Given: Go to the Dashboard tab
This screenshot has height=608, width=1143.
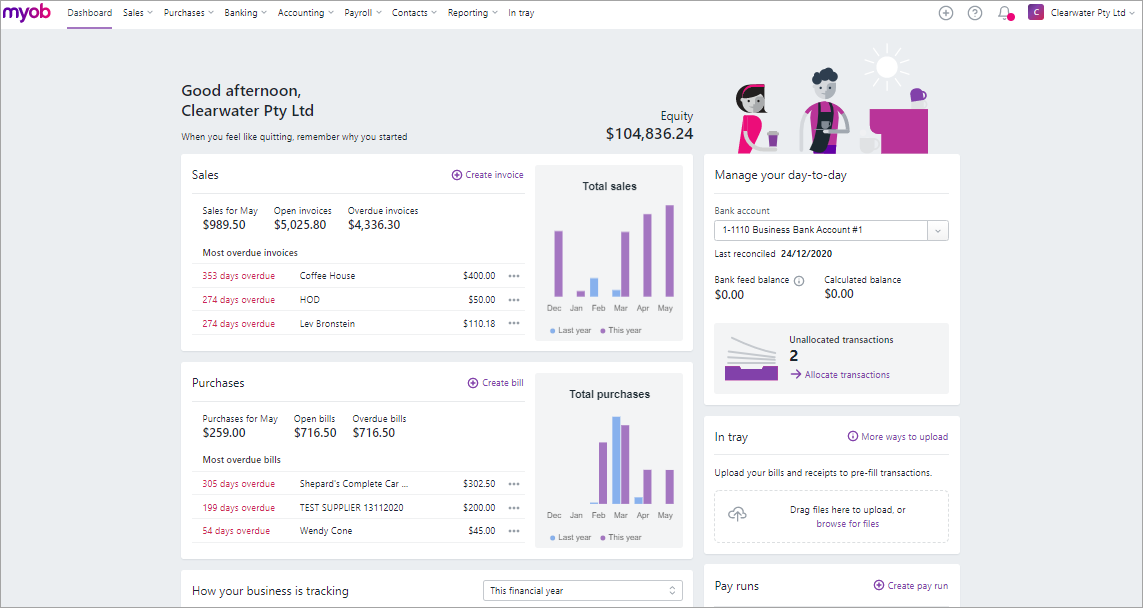Looking at the screenshot, I should point(90,13).
